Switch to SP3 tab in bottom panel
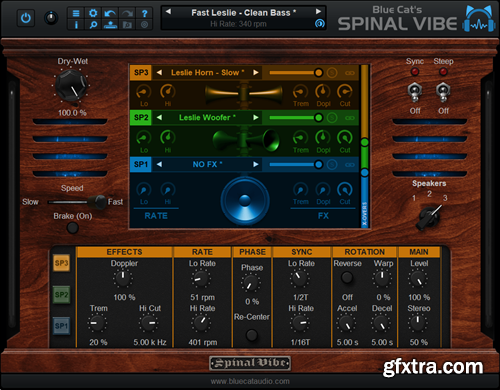500x390 pixels. coord(61,263)
